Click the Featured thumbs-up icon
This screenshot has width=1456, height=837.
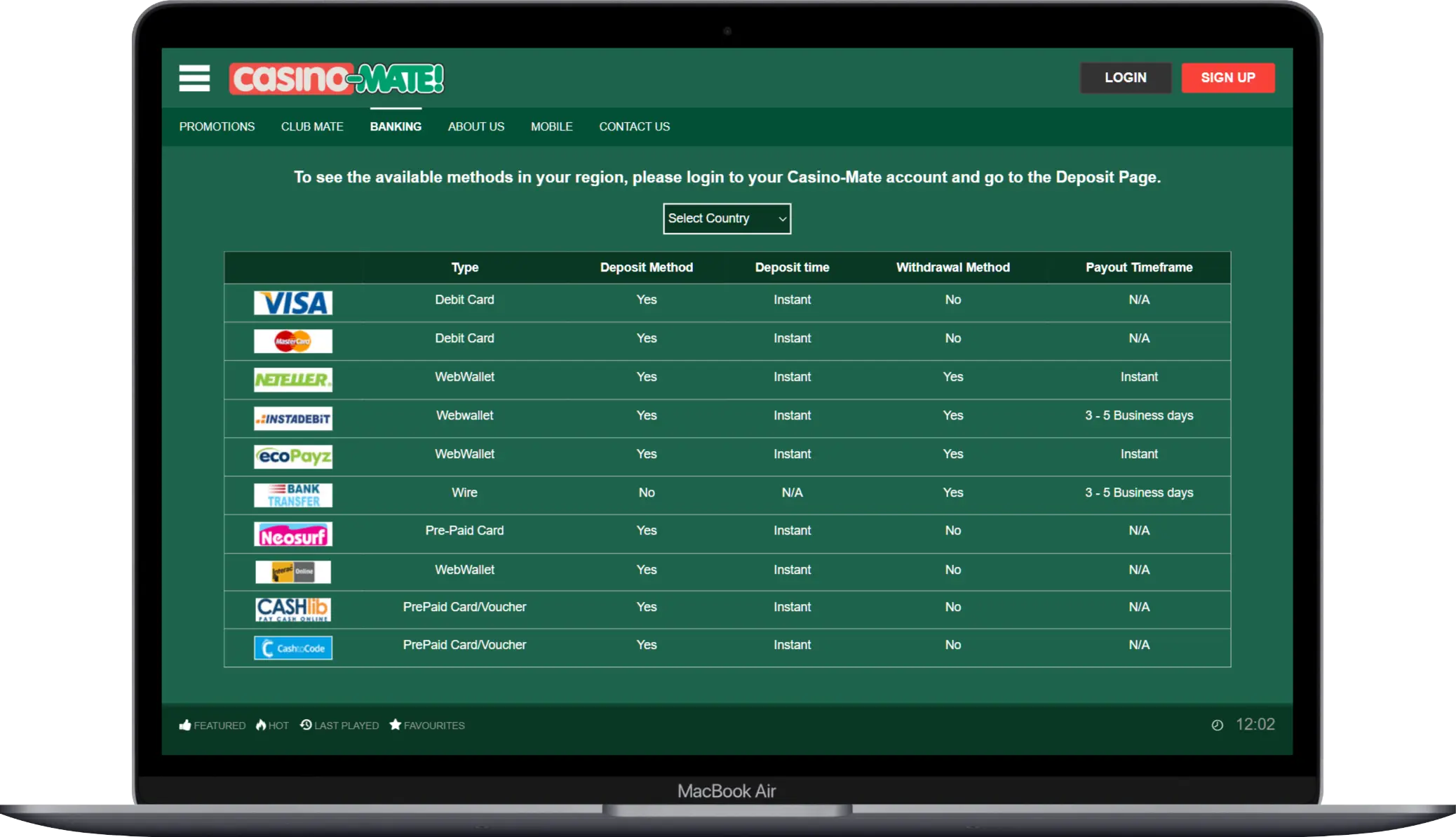point(185,725)
